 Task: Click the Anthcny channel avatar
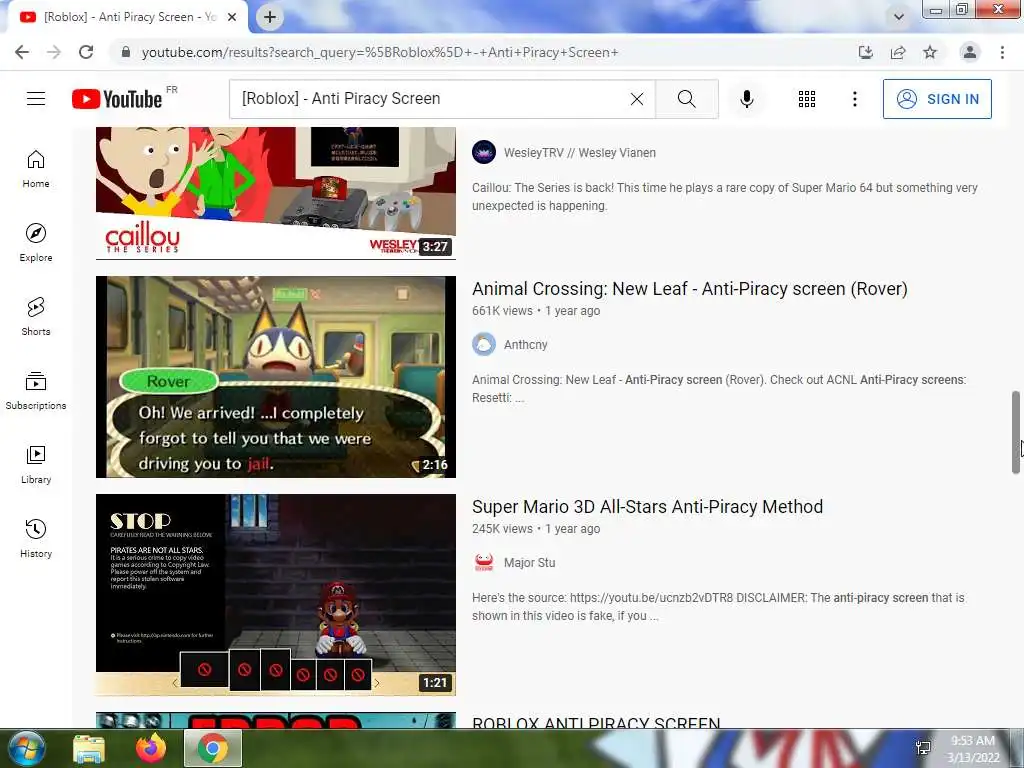(484, 344)
